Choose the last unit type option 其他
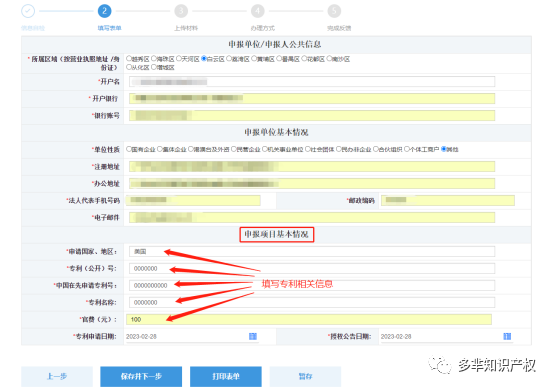This screenshot has height=390, width=553. tap(444, 149)
